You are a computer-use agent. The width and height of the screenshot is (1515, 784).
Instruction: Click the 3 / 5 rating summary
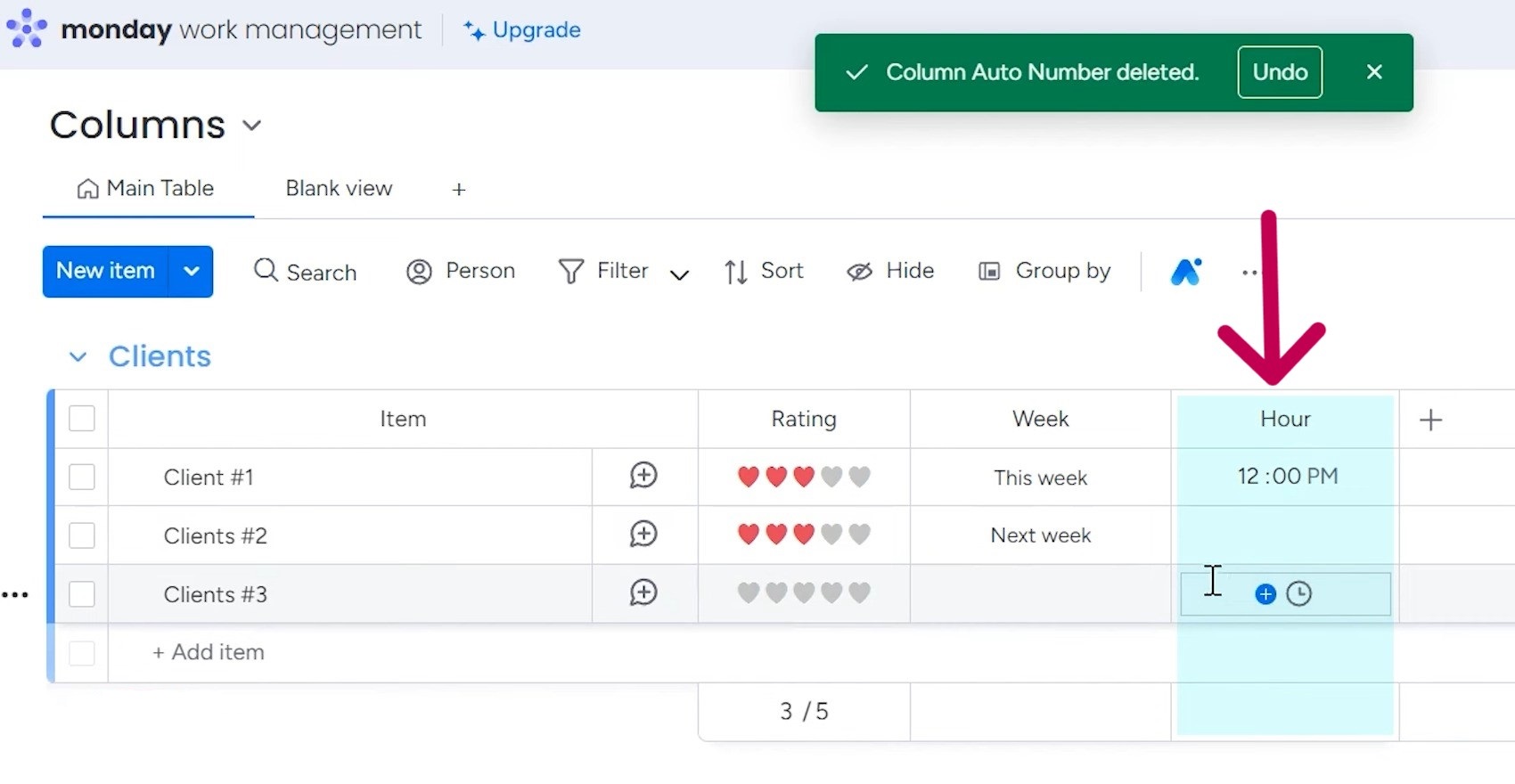(804, 712)
